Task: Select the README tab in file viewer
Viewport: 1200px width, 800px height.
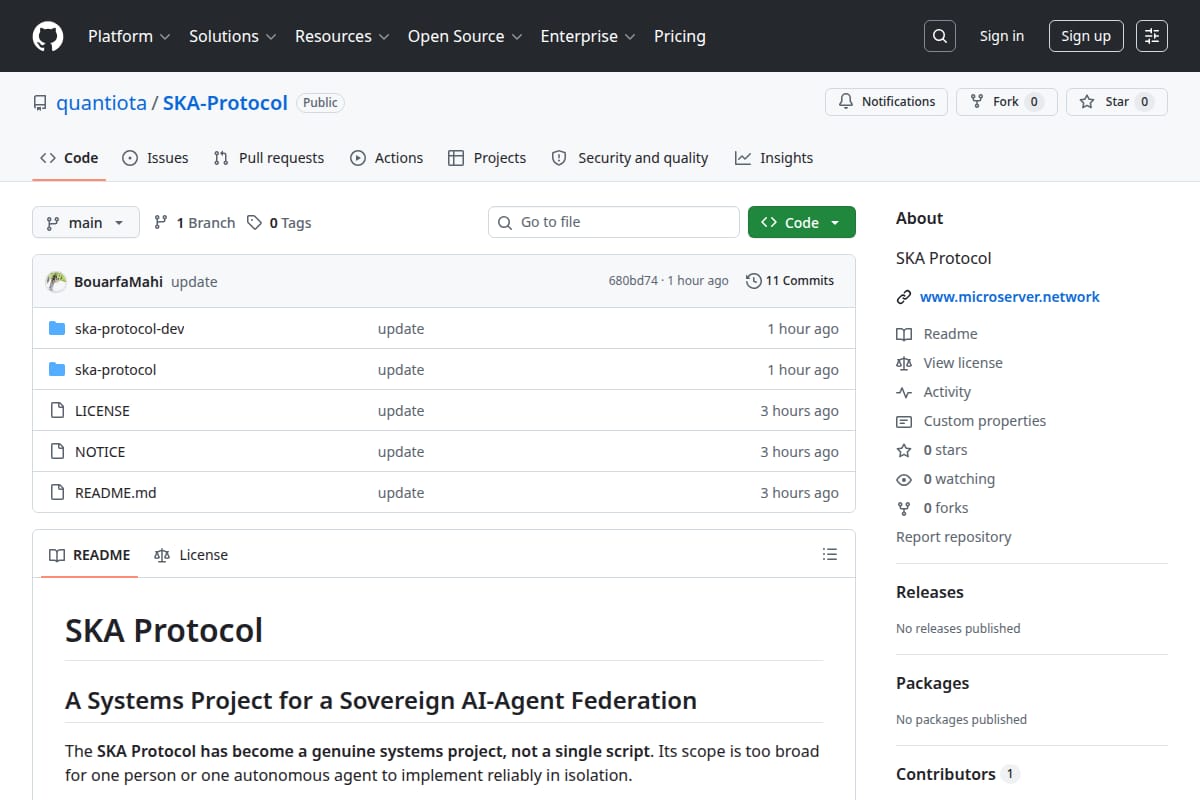Action: (x=90, y=555)
